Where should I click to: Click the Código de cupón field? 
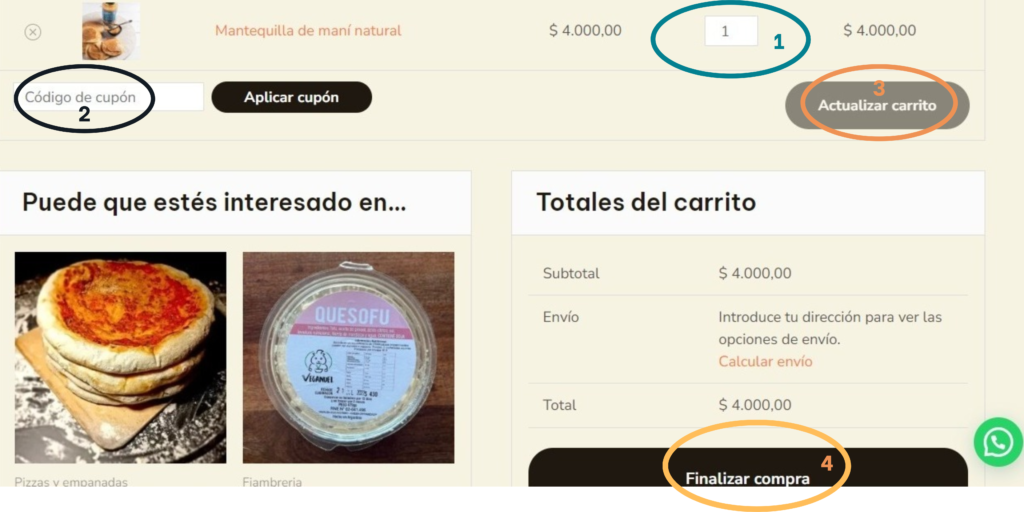click(108, 97)
